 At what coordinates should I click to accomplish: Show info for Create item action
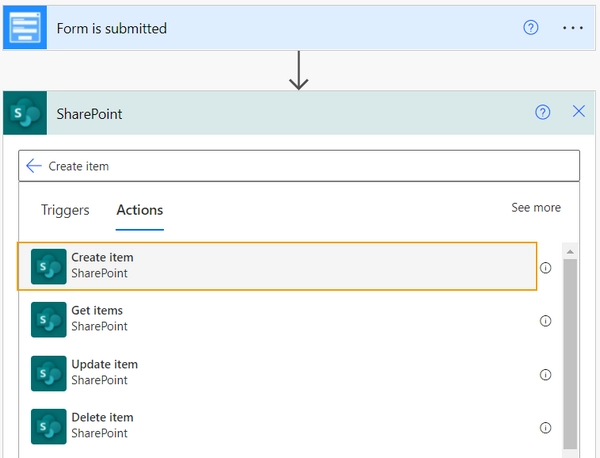(545, 267)
